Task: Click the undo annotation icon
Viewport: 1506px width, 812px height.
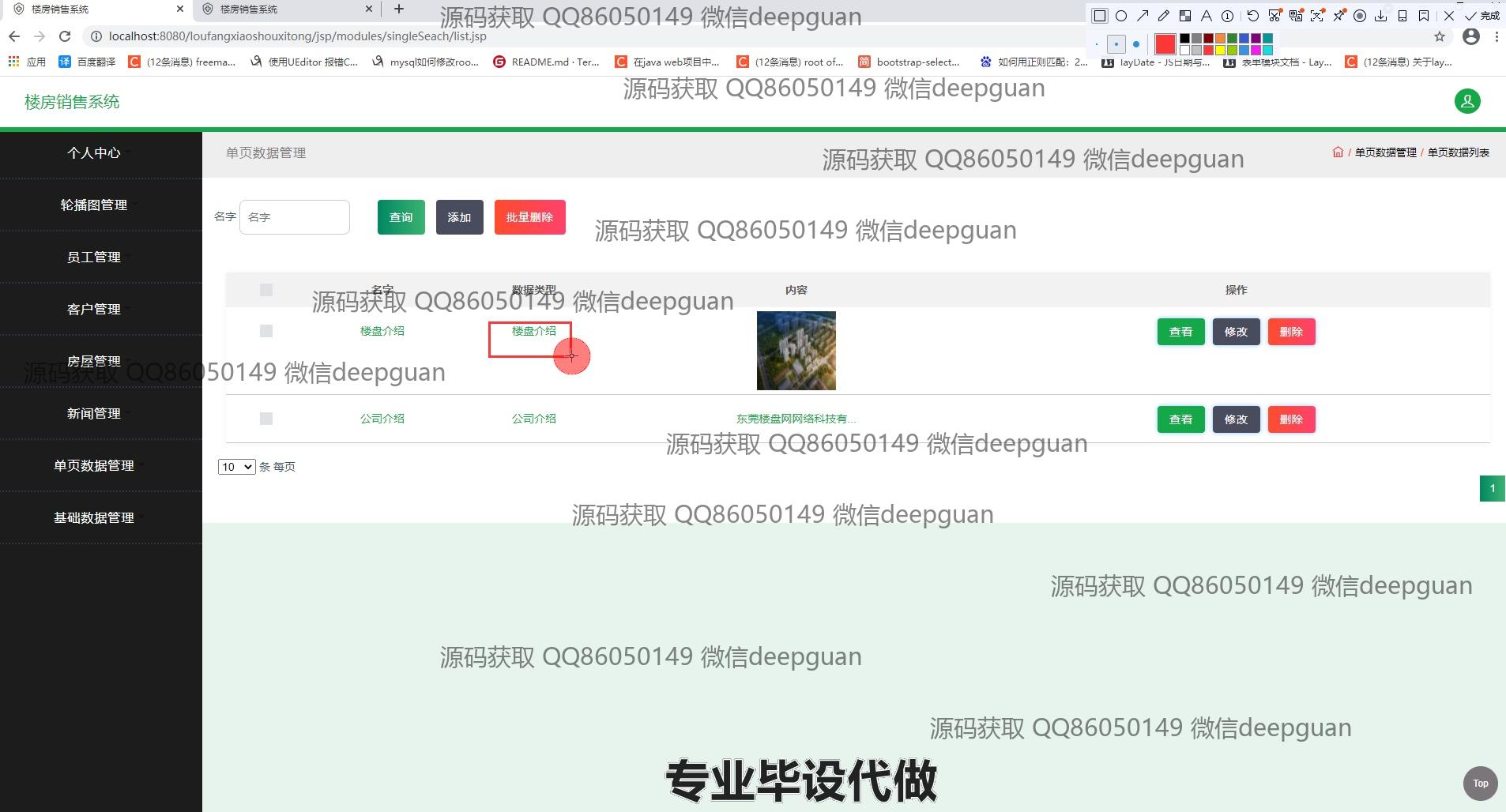Action: (1253, 16)
